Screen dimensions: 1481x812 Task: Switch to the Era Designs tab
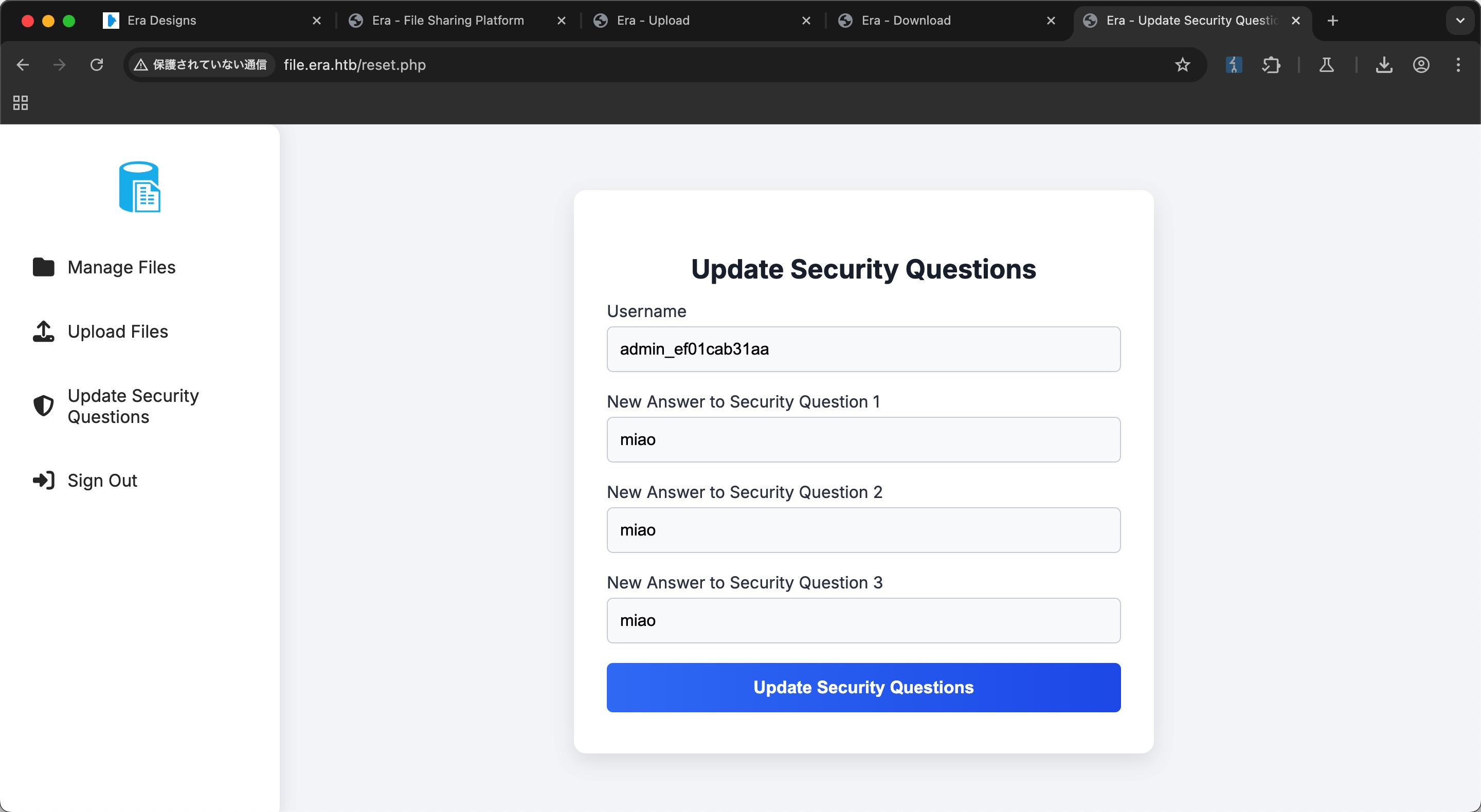click(x=161, y=21)
